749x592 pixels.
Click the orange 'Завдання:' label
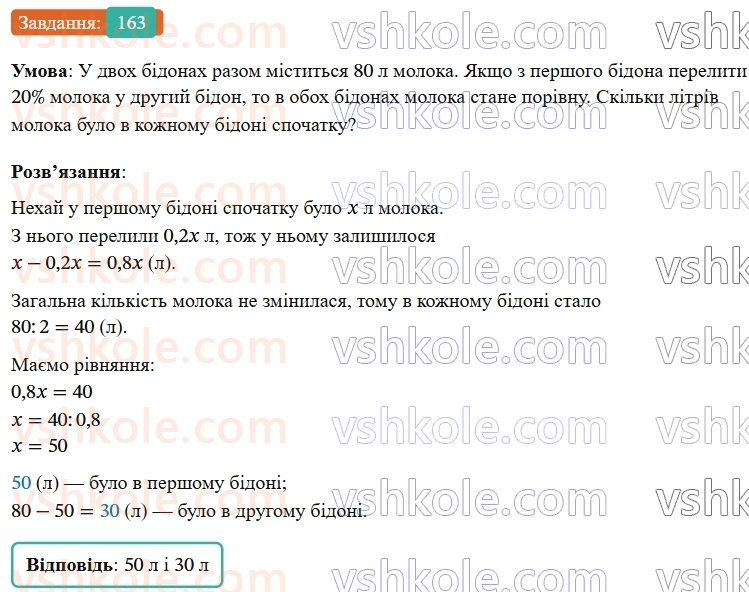tap(59, 22)
